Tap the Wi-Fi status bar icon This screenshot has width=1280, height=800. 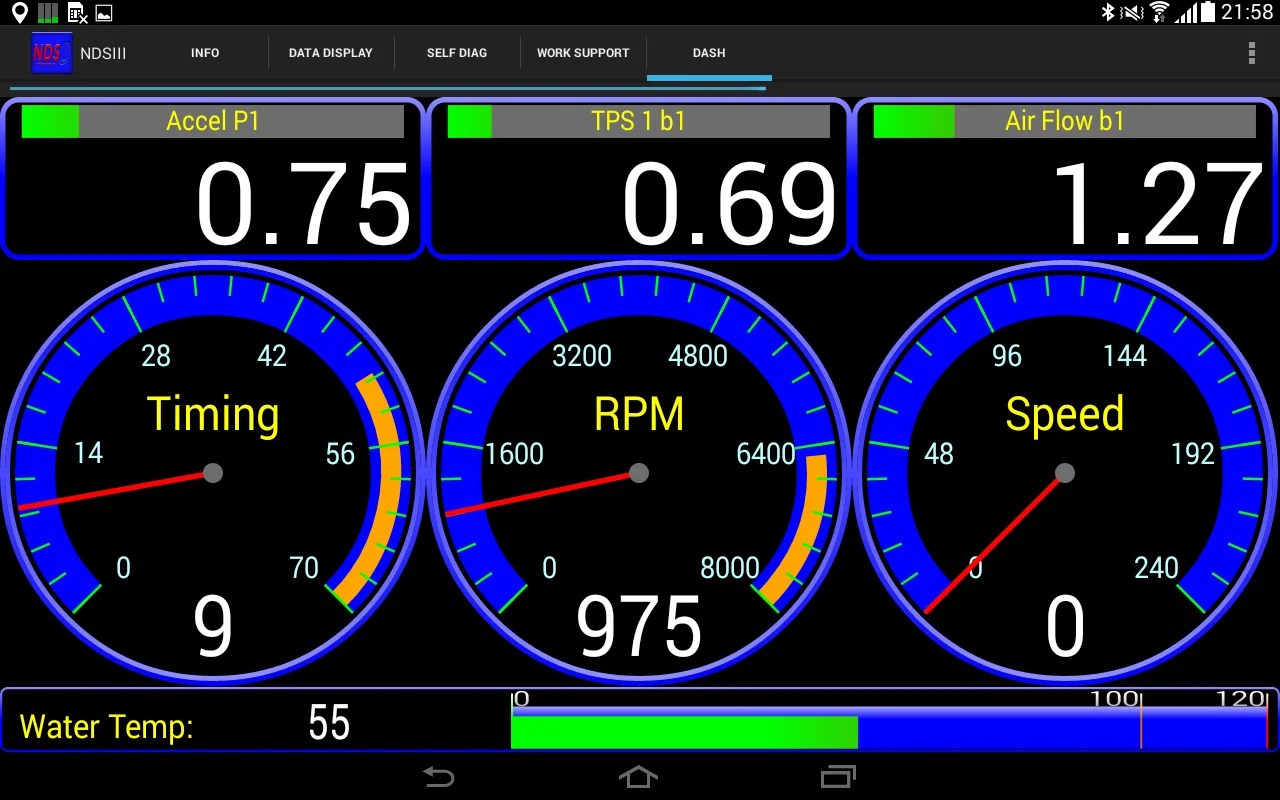1159,12
